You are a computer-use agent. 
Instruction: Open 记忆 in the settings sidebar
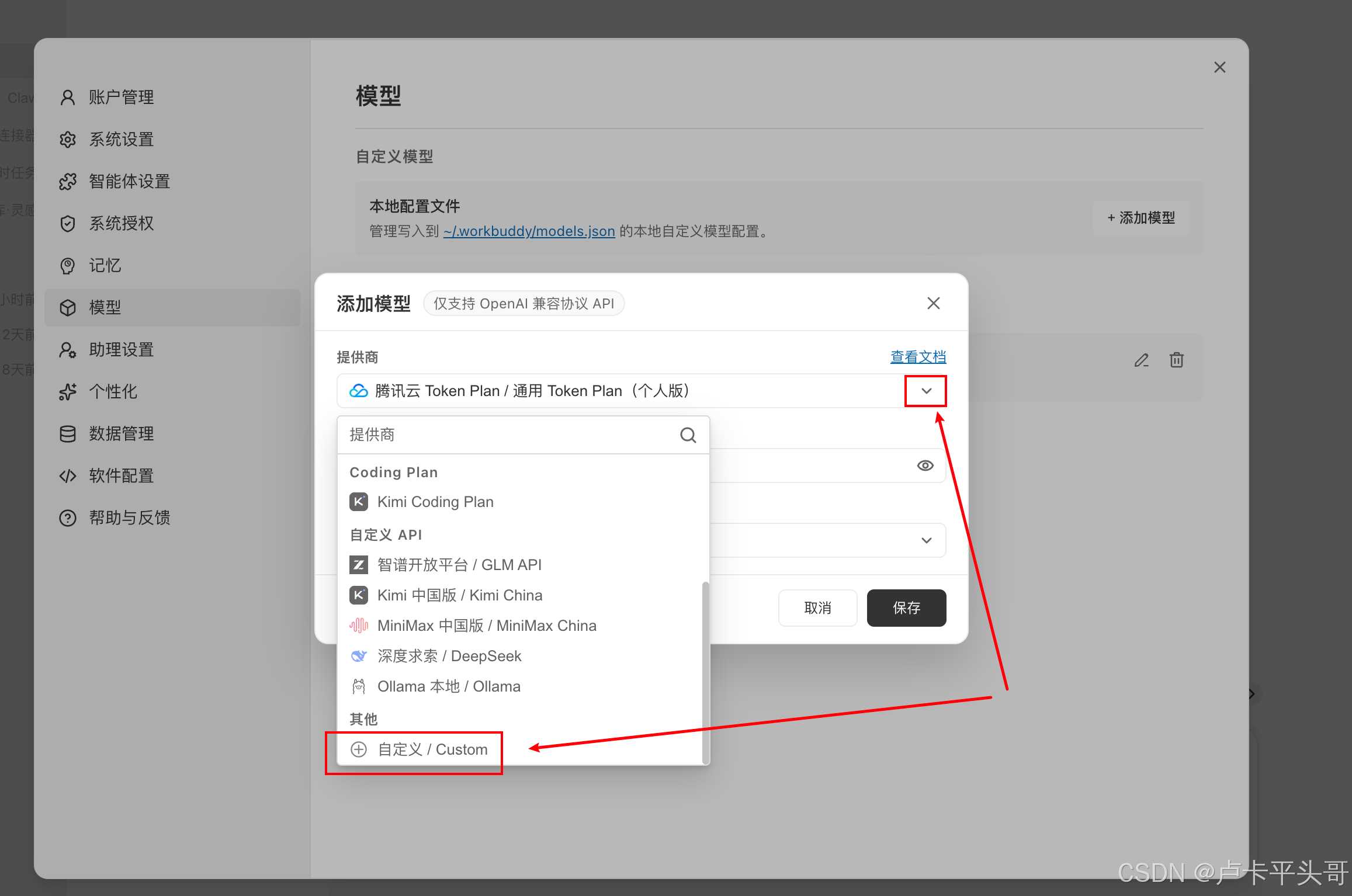click(172, 265)
